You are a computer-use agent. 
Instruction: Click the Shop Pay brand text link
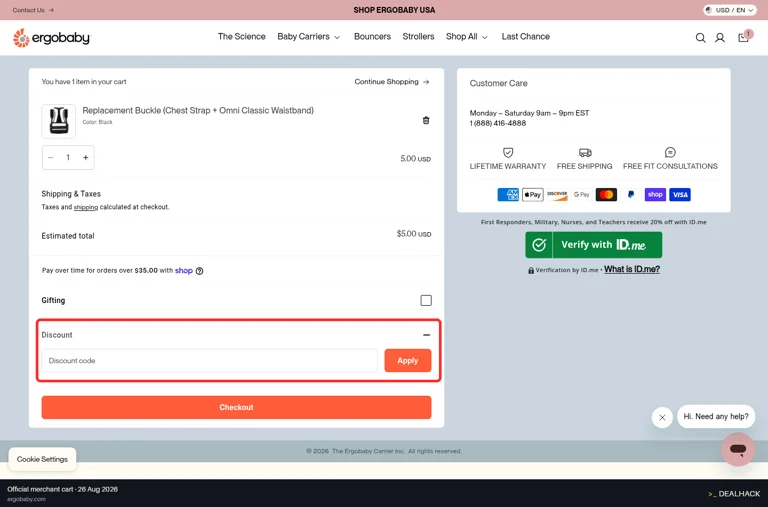(x=184, y=270)
